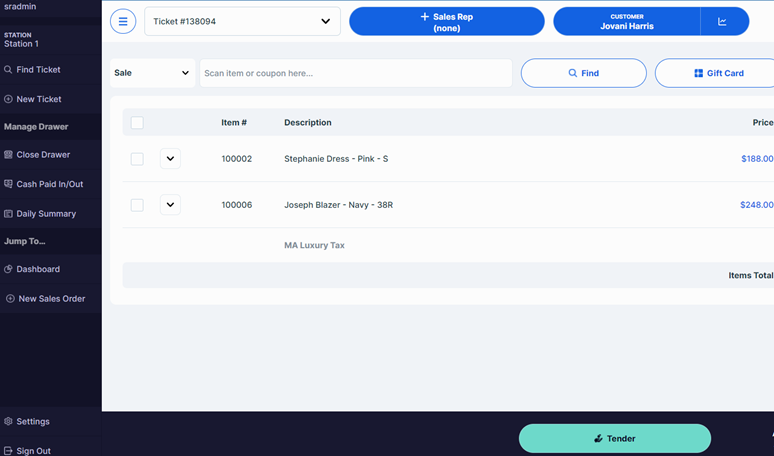
Task: Open Daily Summary from sidebar
Action: [x=46, y=214]
